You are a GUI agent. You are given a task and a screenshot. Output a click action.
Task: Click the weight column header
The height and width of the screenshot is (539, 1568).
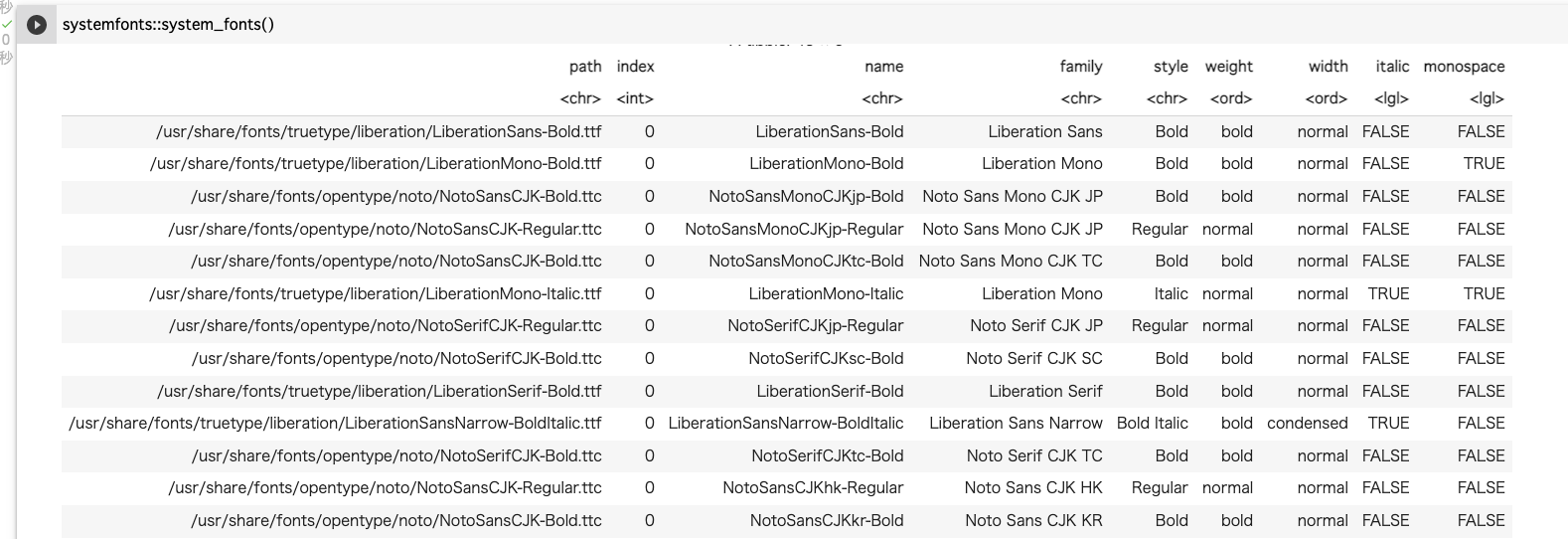[x=1228, y=67]
